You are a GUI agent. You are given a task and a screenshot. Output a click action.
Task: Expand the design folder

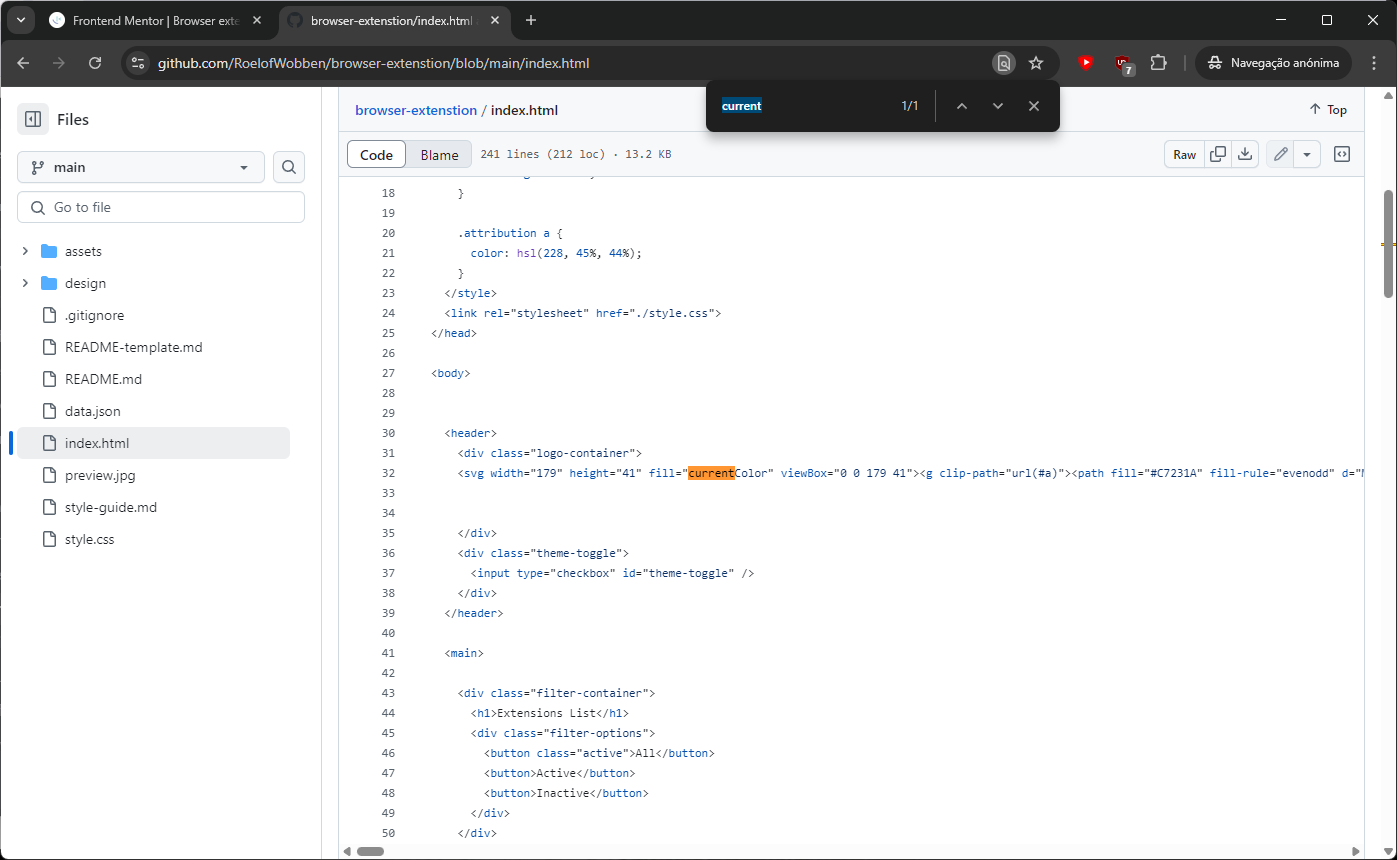pyautogui.click(x=25, y=283)
